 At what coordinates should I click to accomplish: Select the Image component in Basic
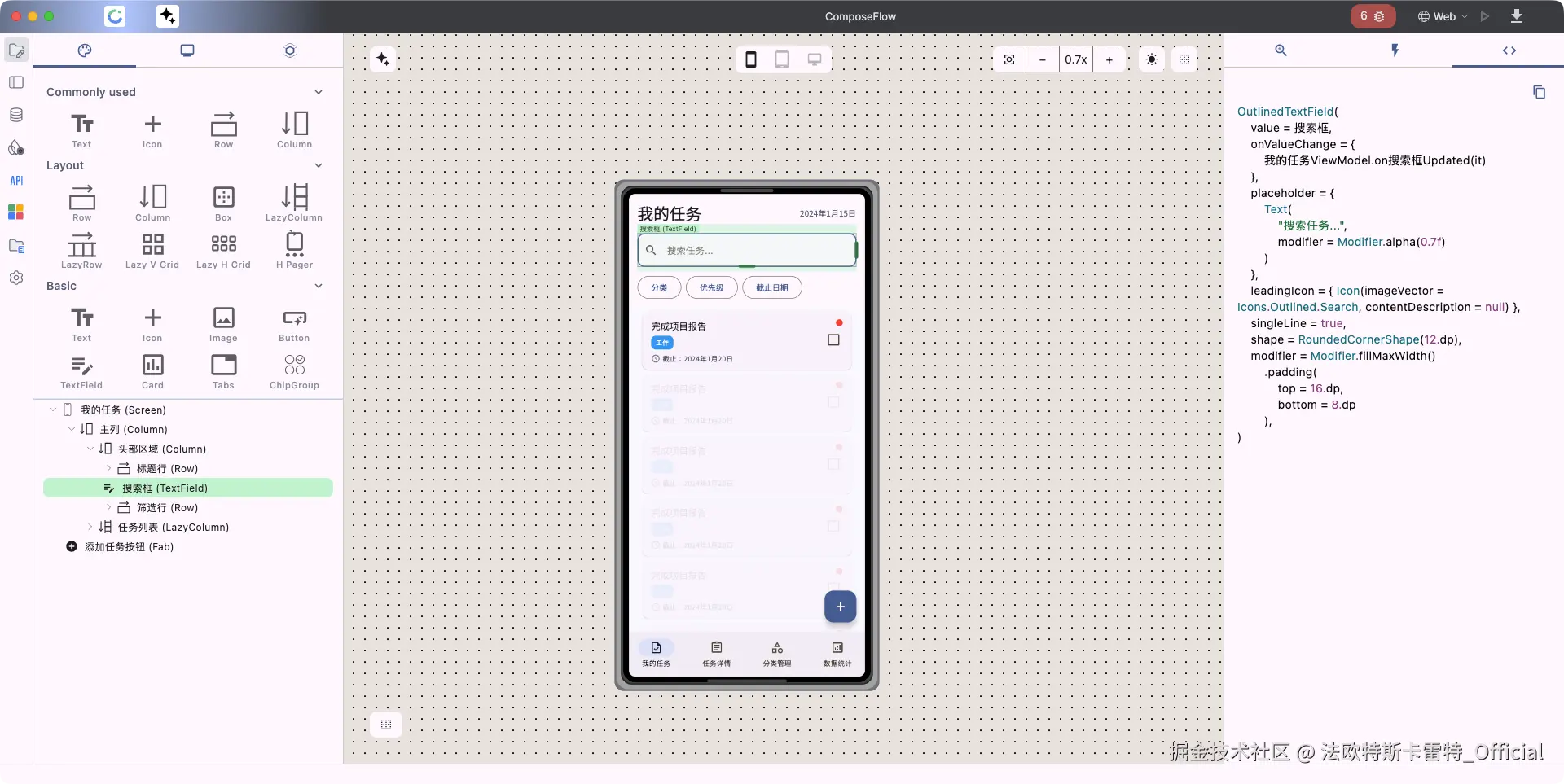click(x=223, y=324)
